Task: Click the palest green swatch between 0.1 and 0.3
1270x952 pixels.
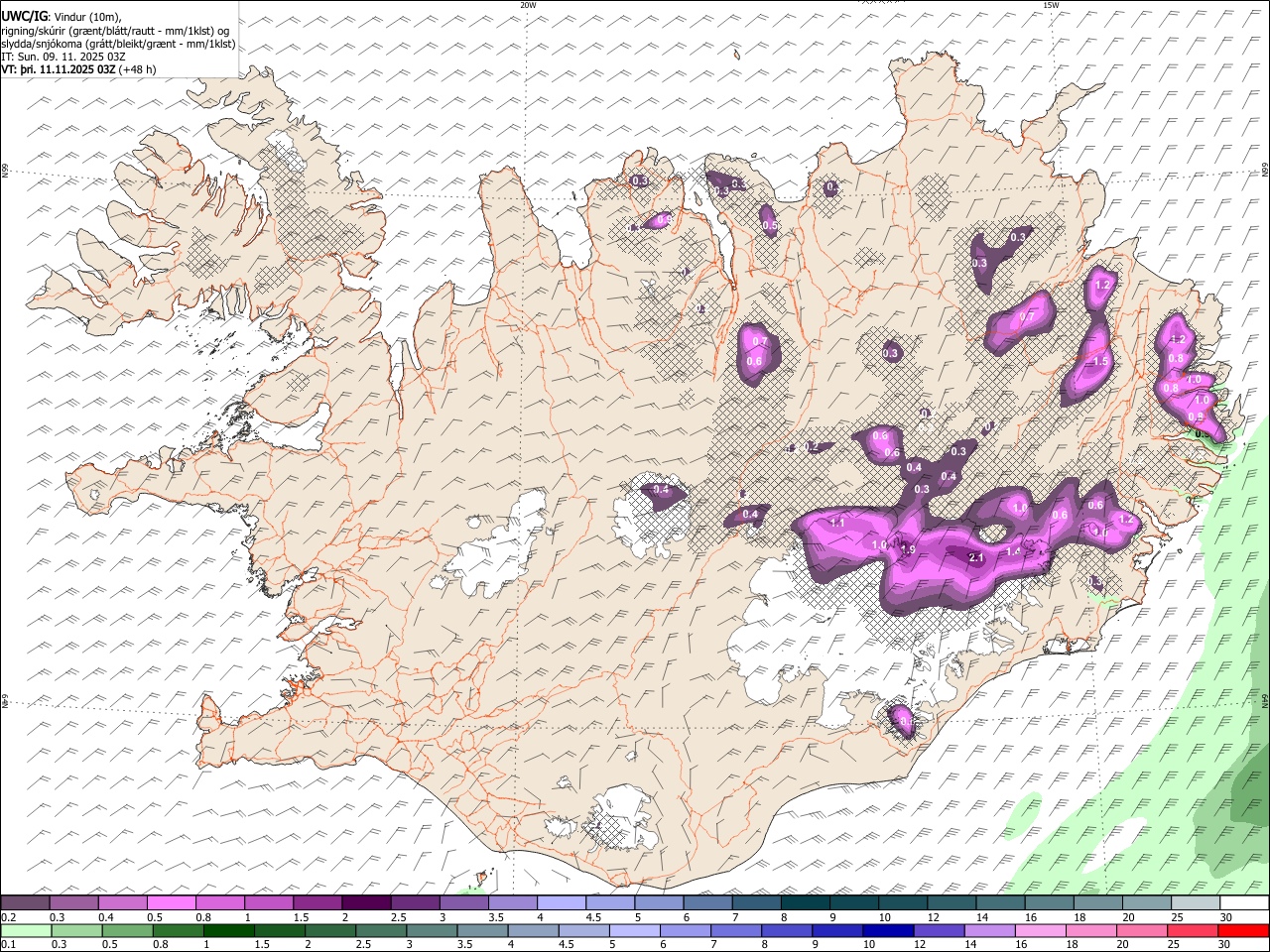Action: (25, 930)
